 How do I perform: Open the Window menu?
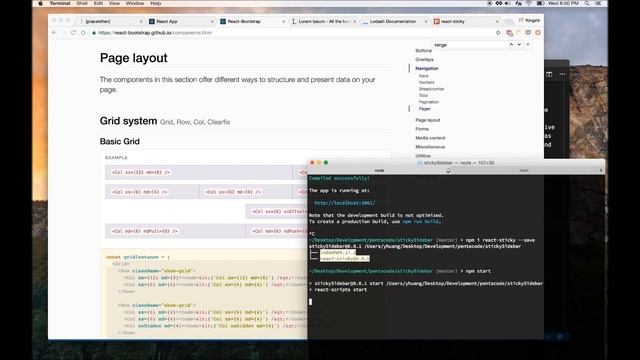135,3
